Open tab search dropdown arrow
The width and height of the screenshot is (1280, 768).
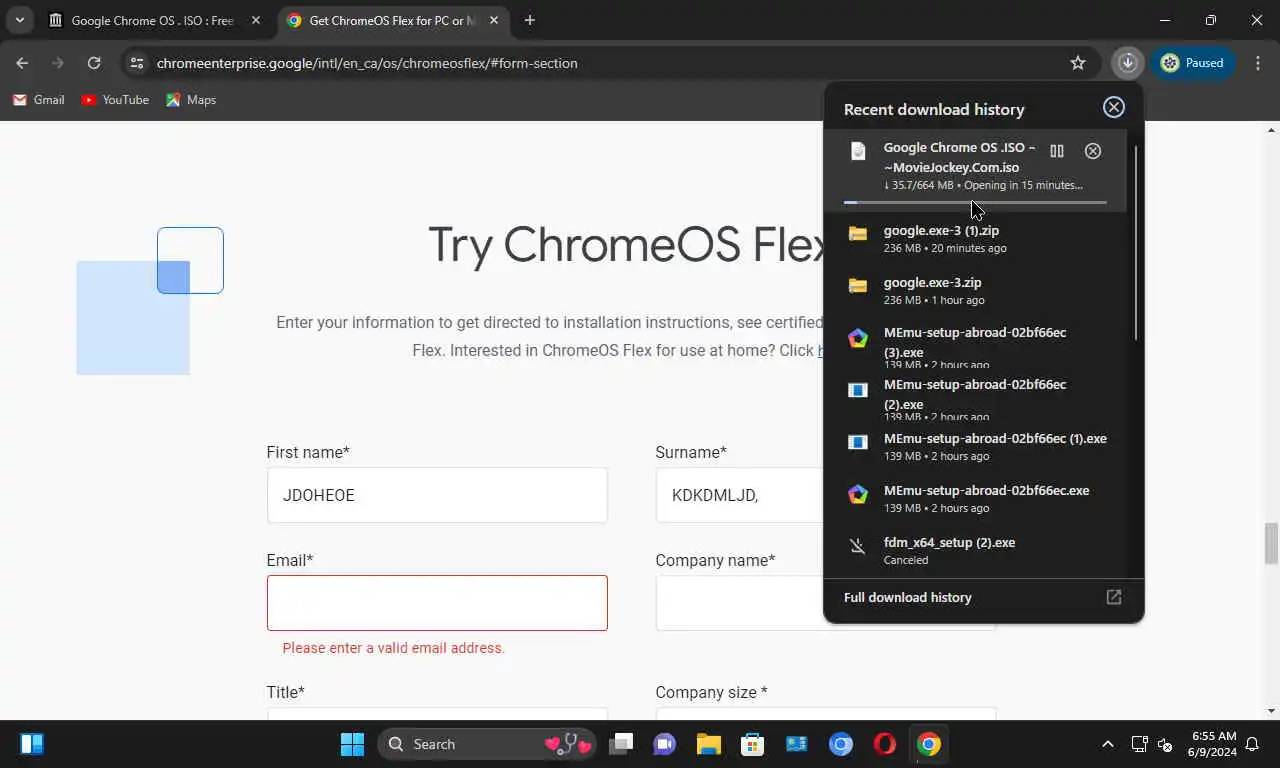19,20
